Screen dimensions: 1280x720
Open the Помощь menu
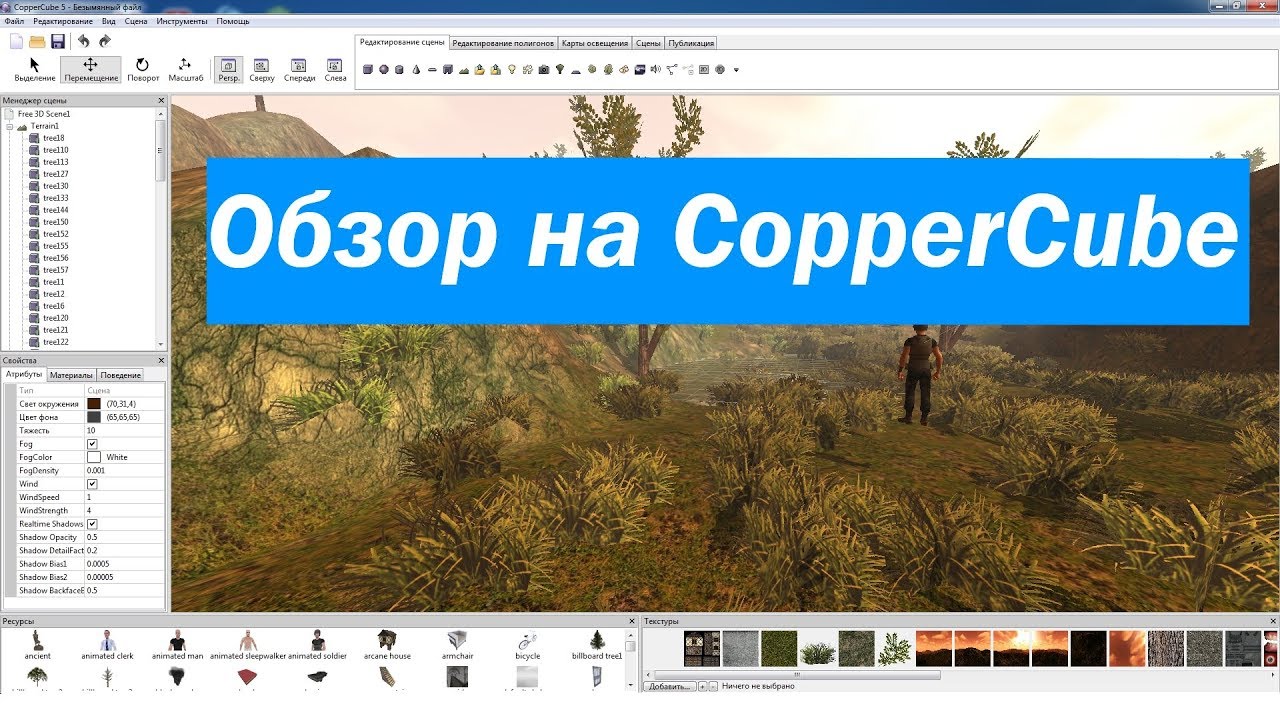coord(233,21)
